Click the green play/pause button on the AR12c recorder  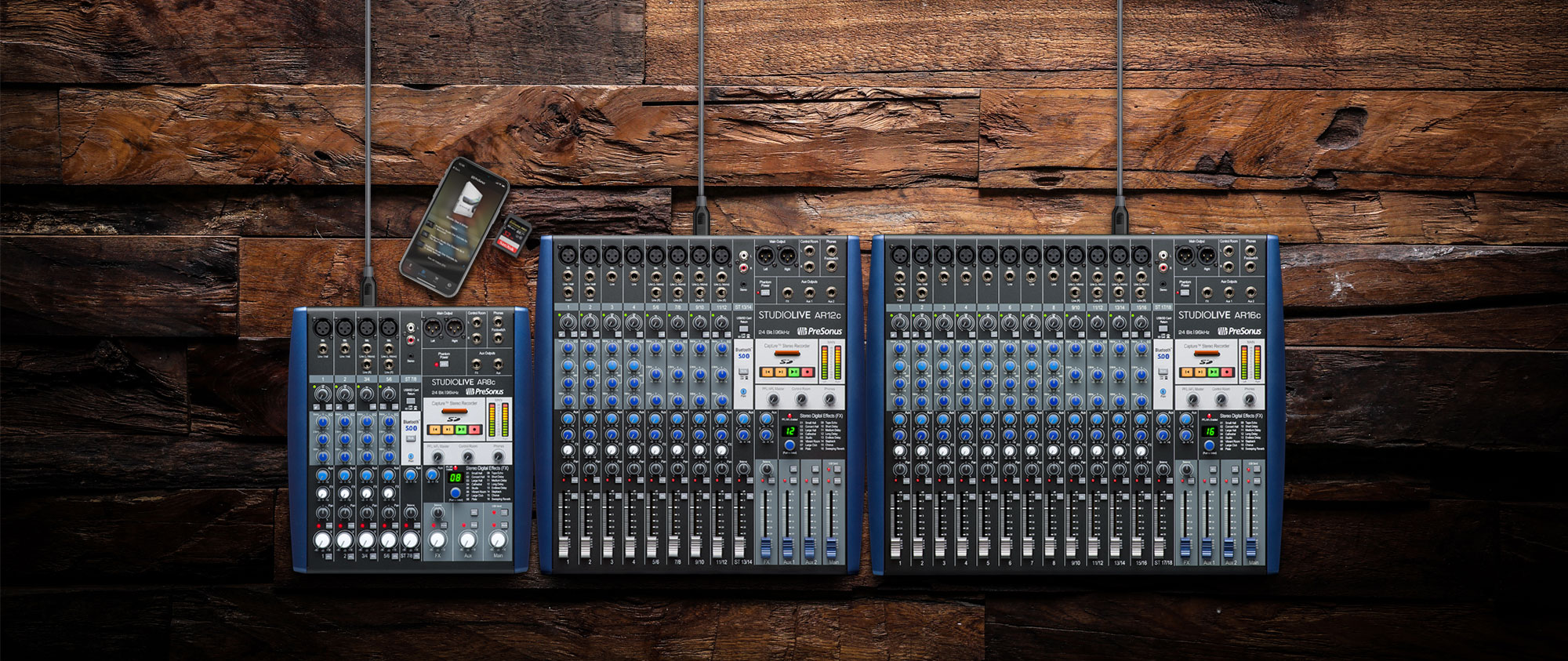point(794,372)
